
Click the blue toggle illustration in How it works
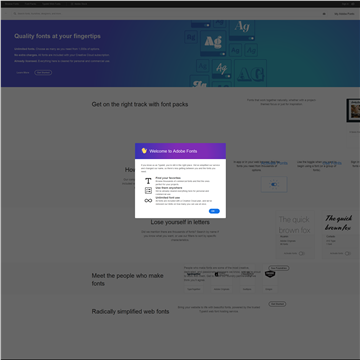(274, 184)
